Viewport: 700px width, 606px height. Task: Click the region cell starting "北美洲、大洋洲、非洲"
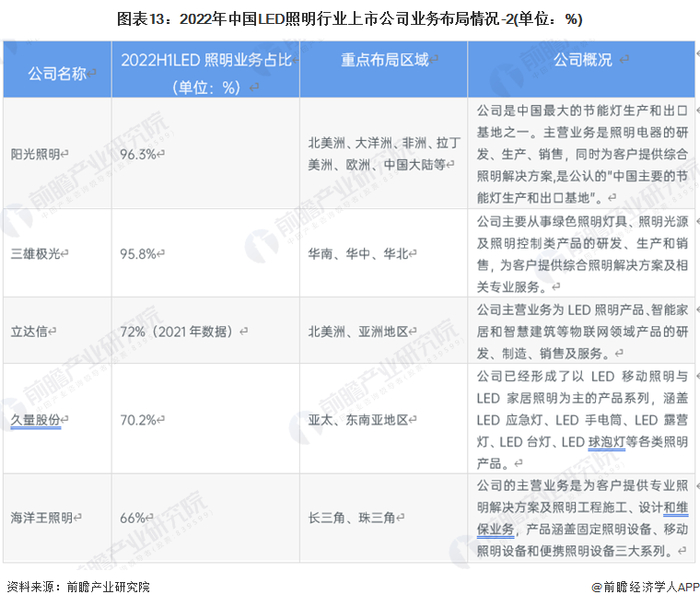click(384, 154)
